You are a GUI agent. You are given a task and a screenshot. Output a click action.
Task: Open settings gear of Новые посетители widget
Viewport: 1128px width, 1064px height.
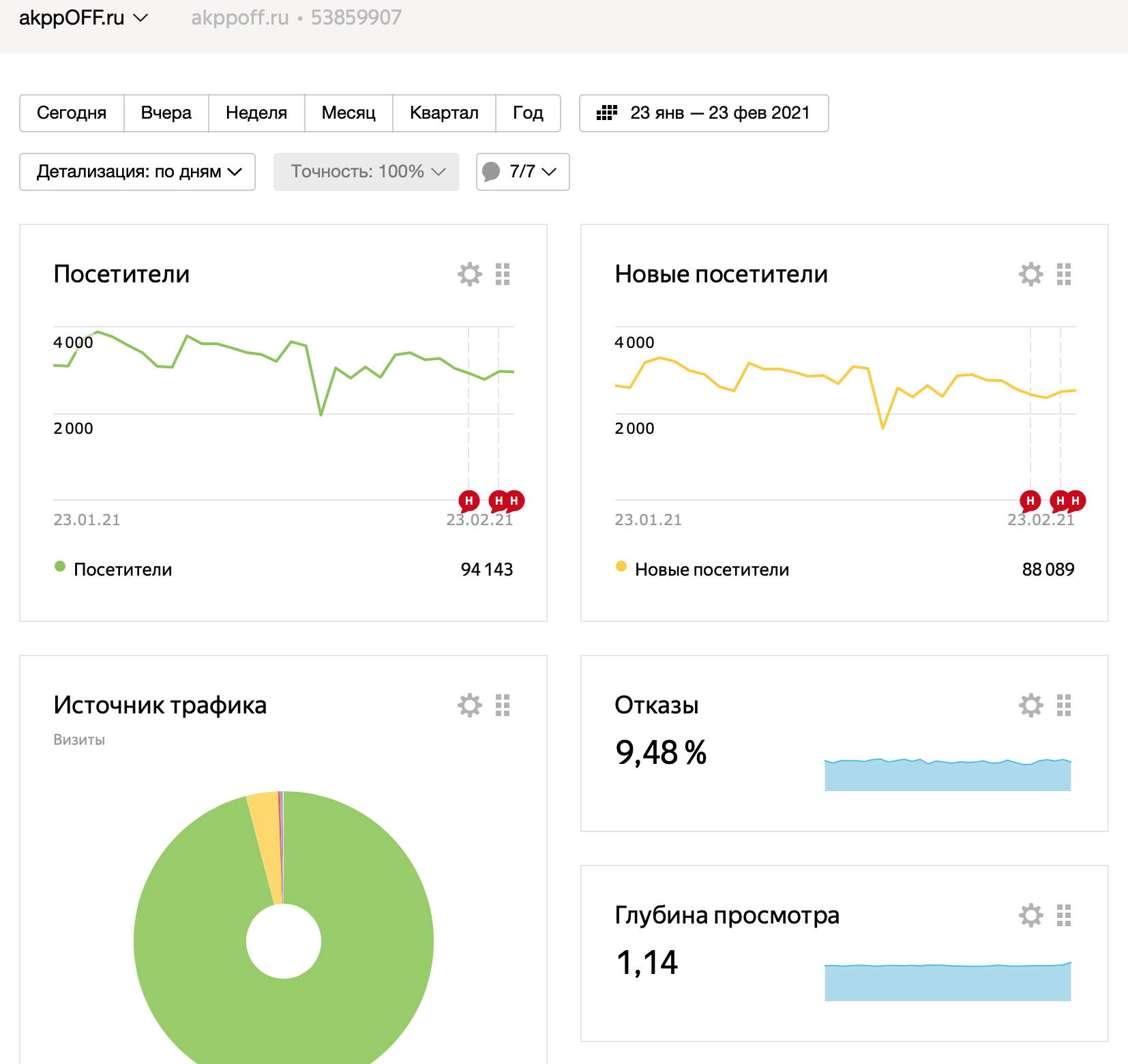(1030, 274)
